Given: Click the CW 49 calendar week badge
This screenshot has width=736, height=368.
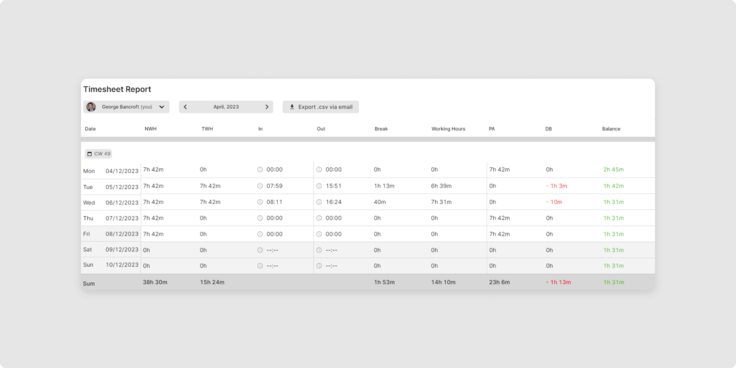Looking at the screenshot, I should (99, 154).
